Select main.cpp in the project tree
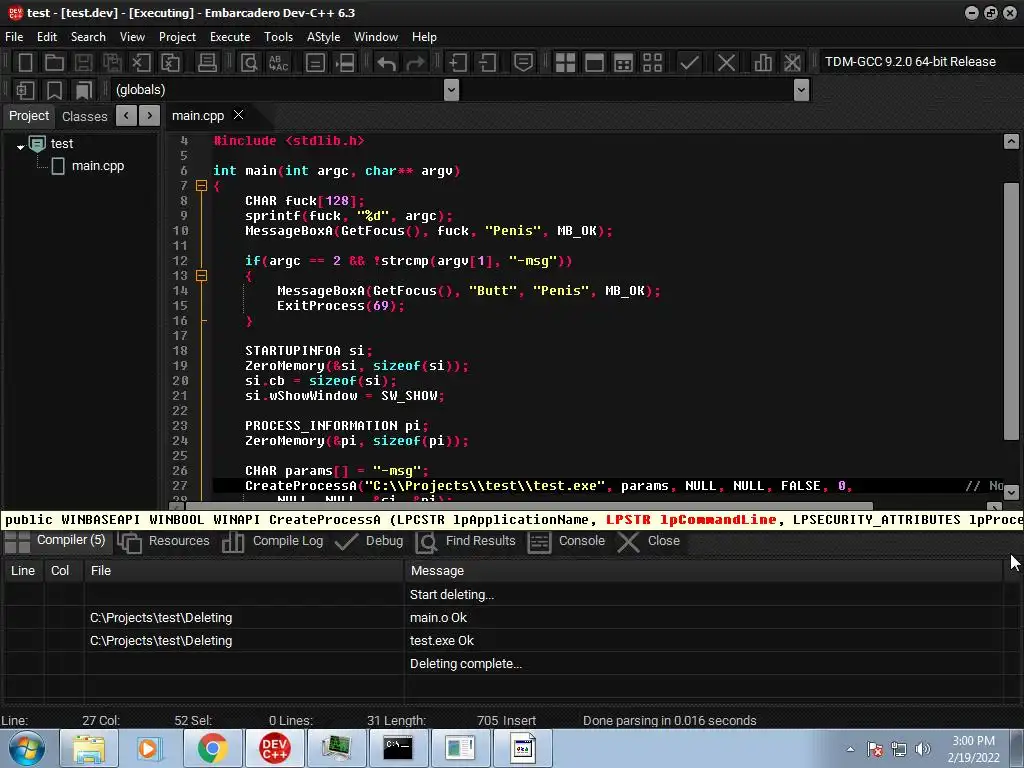Image resolution: width=1024 pixels, height=768 pixels. (x=98, y=166)
